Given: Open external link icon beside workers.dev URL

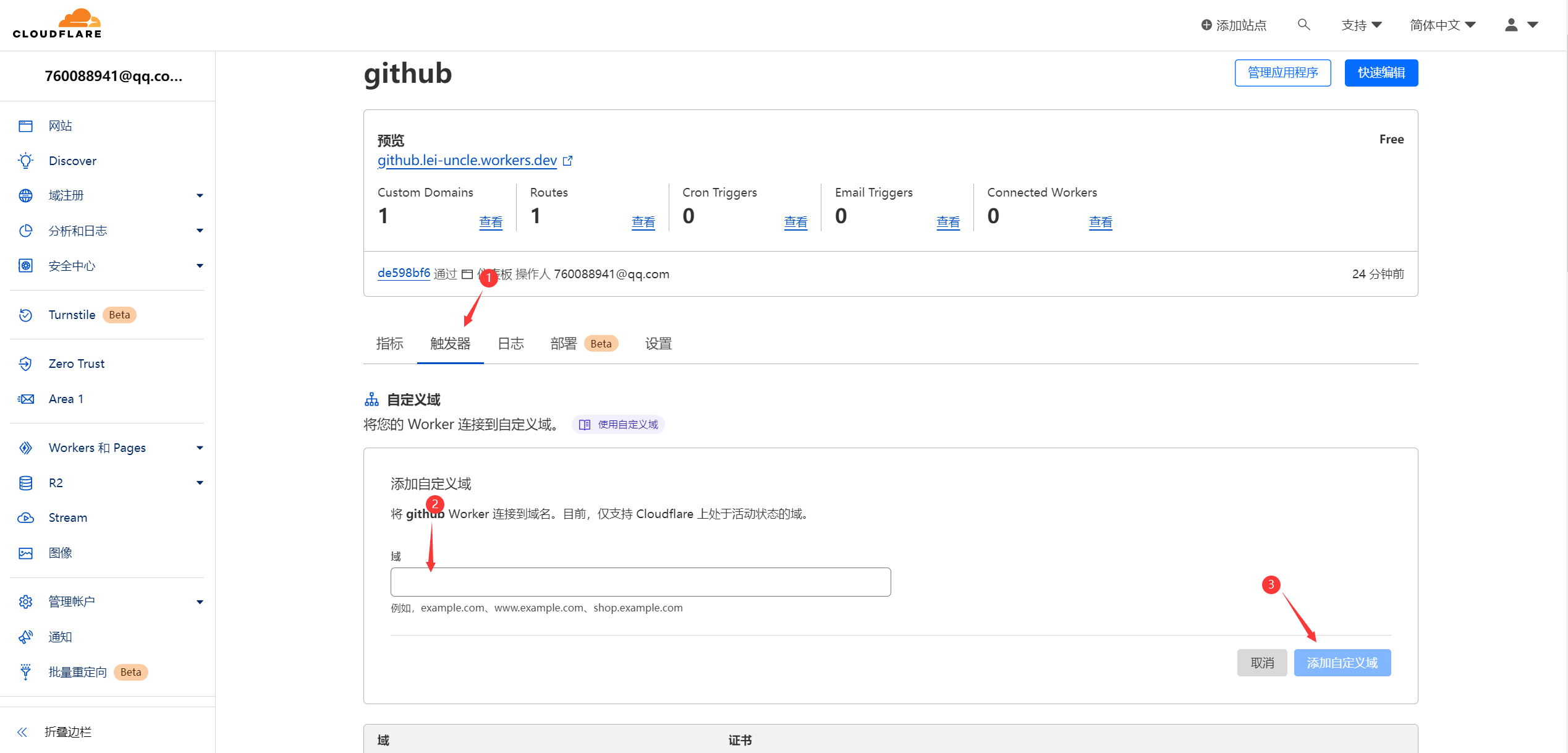Looking at the screenshot, I should [x=568, y=161].
